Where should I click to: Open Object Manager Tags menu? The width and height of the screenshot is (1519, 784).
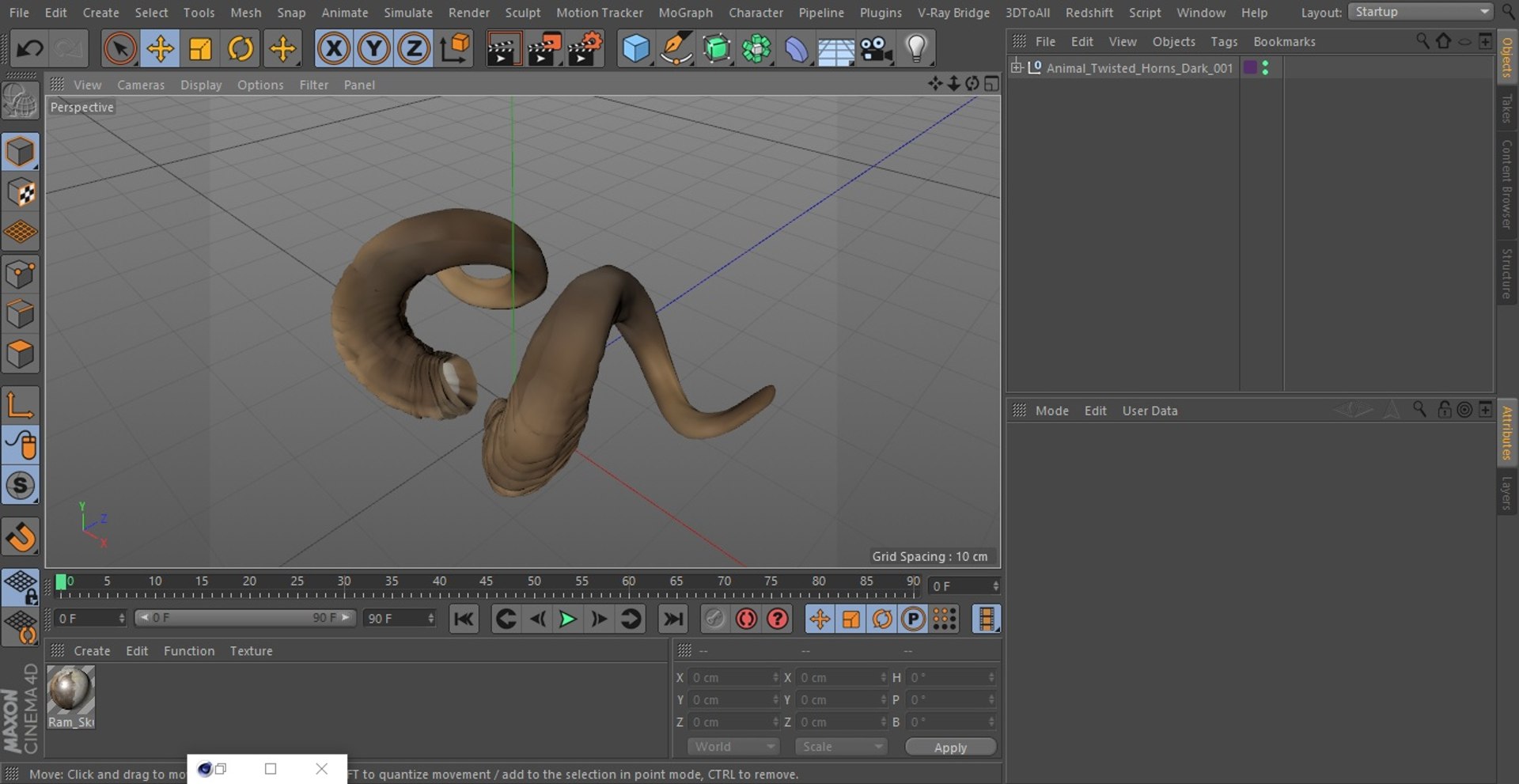[1224, 41]
